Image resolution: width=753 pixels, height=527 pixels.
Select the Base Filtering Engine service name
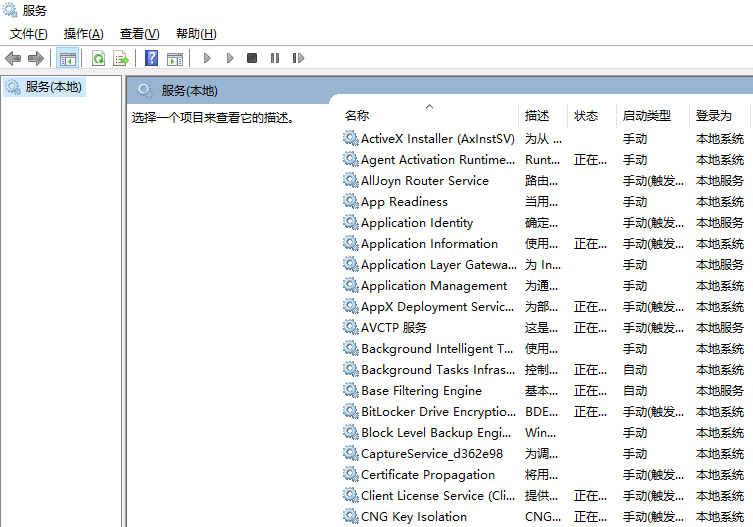(x=421, y=391)
